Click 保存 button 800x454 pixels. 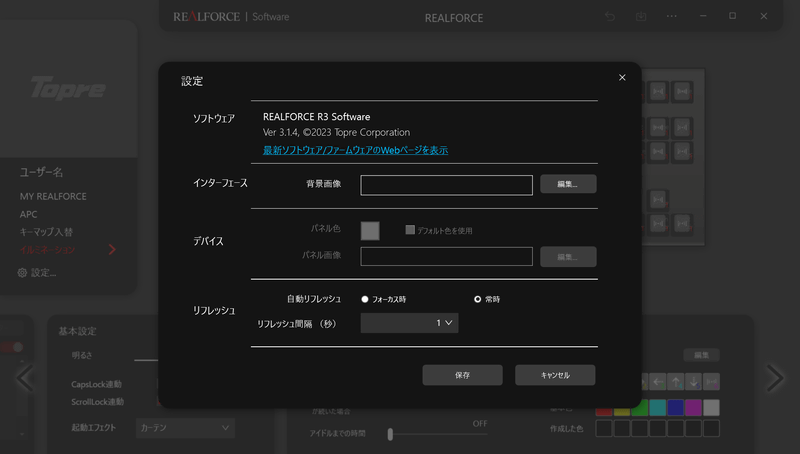pyautogui.click(x=462, y=375)
